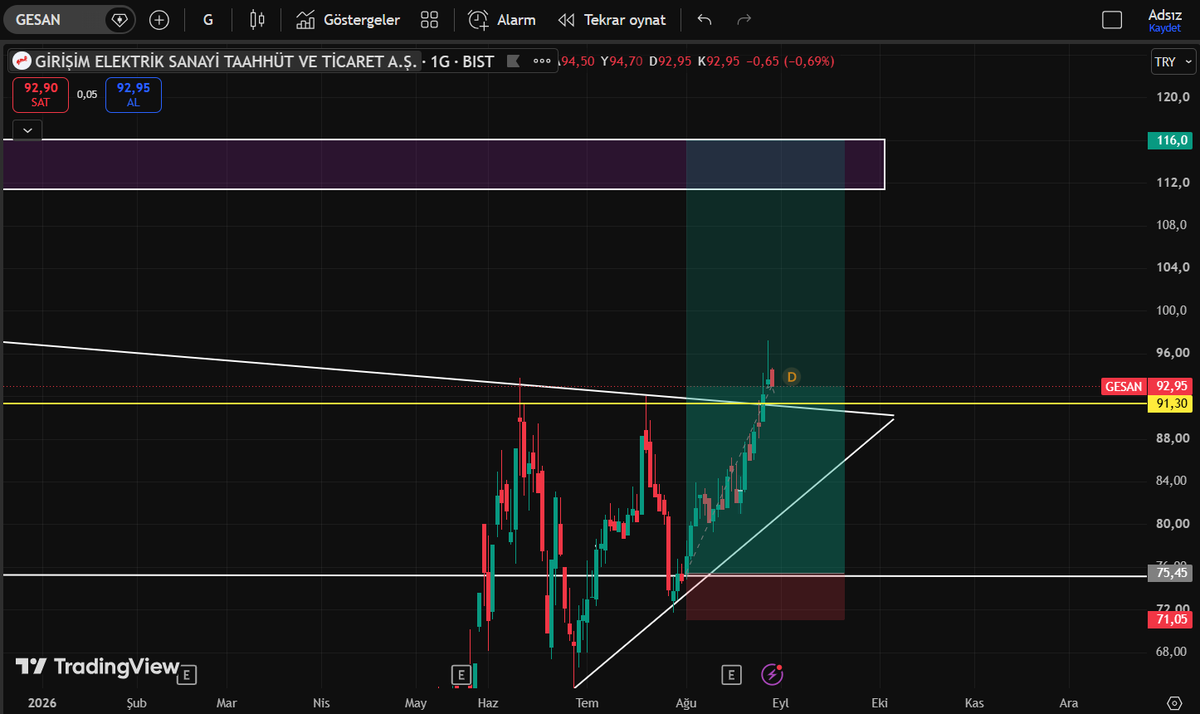Save the layout via Kaydet

click(1165, 28)
